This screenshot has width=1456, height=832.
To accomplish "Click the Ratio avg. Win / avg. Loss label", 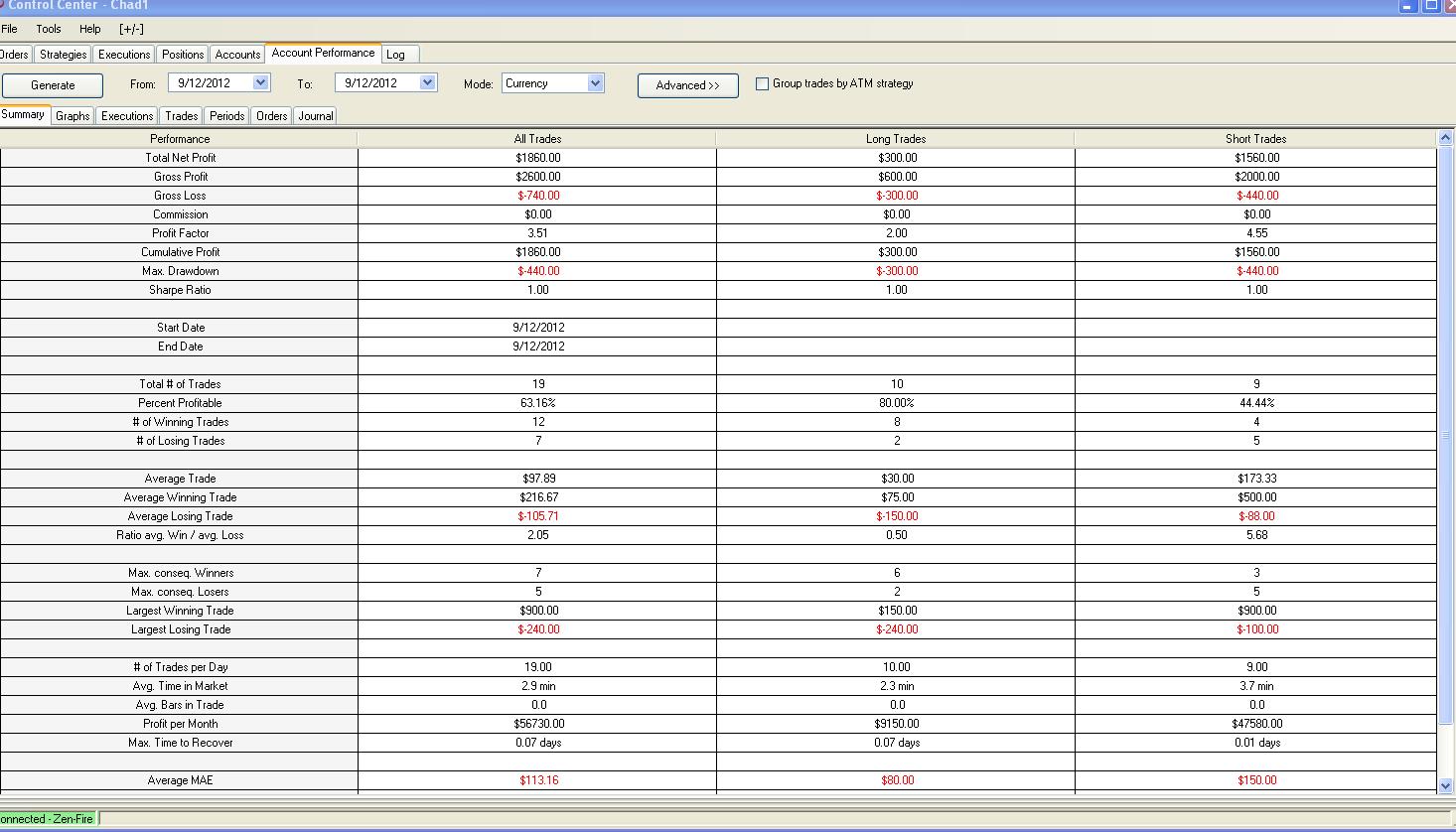I will [x=180, y=535].
